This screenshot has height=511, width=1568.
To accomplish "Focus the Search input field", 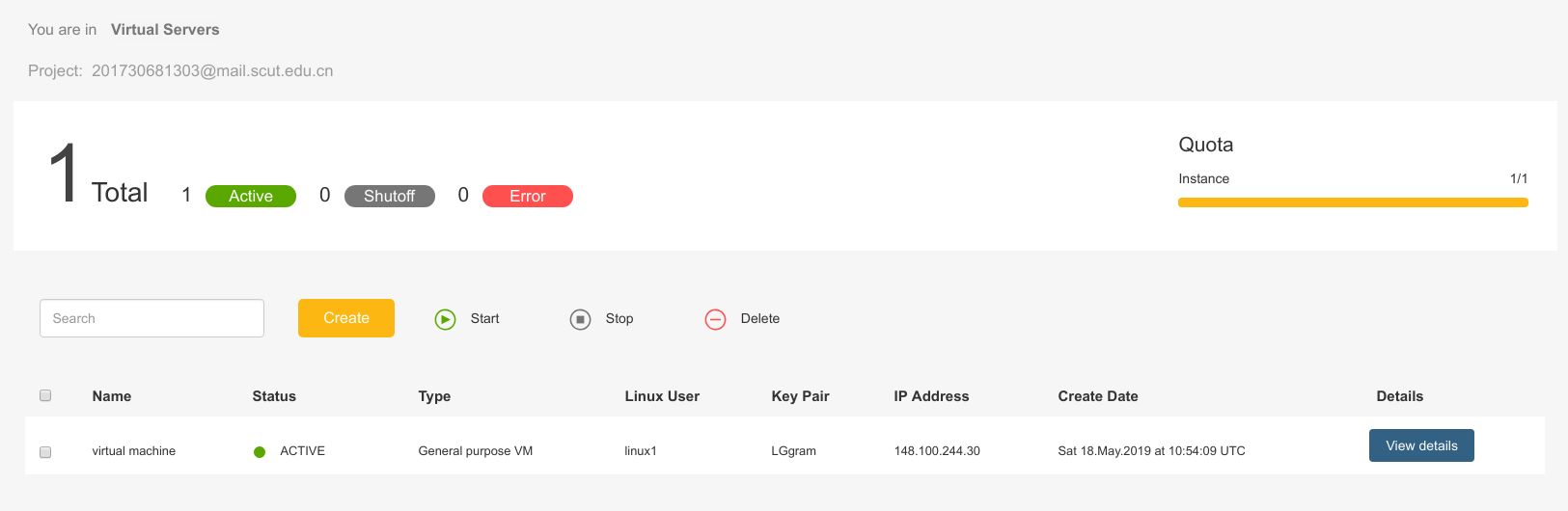I will click(151, 318).
